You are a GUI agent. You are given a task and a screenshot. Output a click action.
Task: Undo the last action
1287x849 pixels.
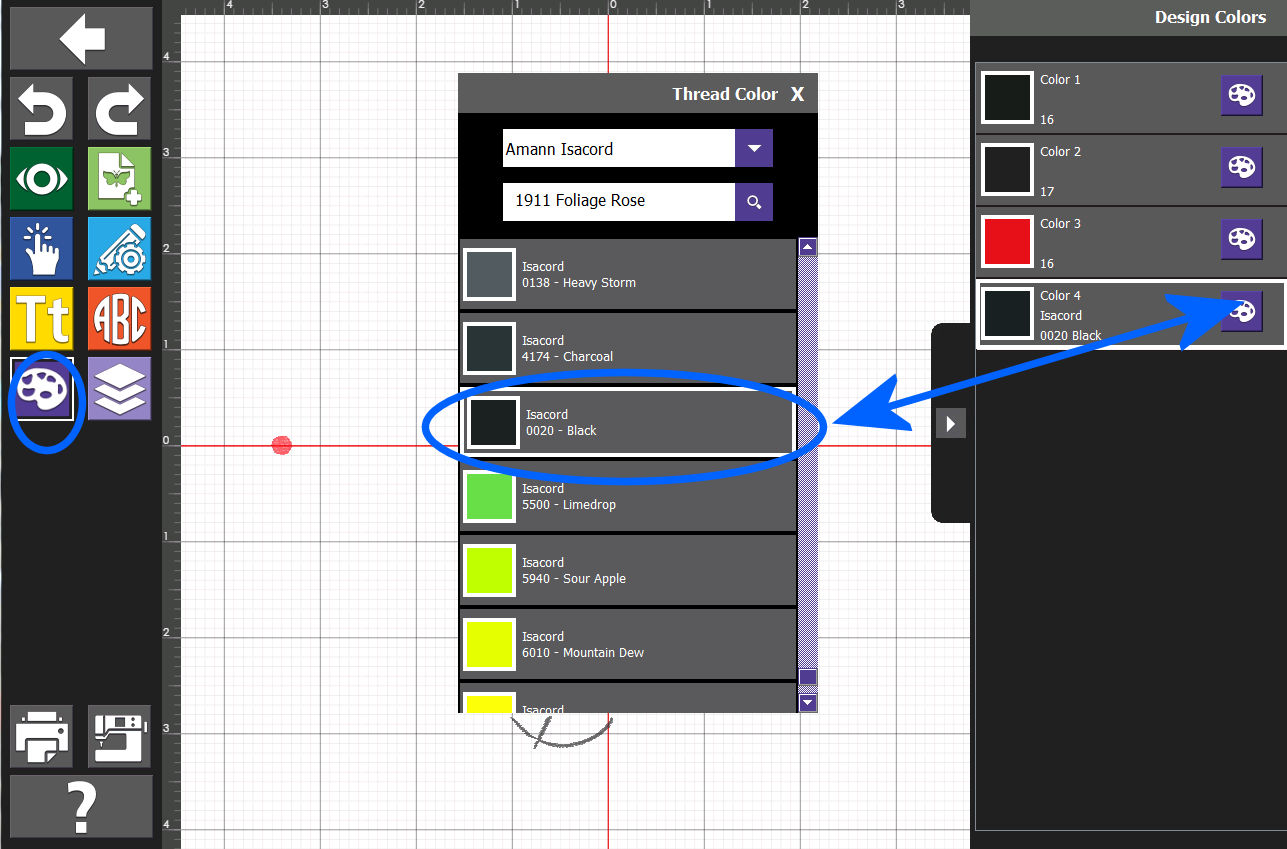42,108
